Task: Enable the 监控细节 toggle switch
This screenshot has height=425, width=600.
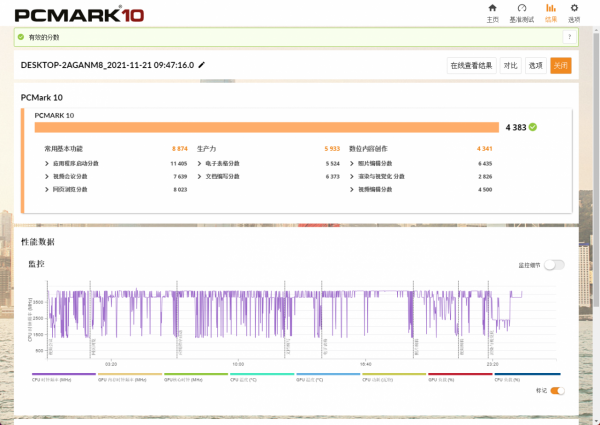Action: [x=554, y=265]
